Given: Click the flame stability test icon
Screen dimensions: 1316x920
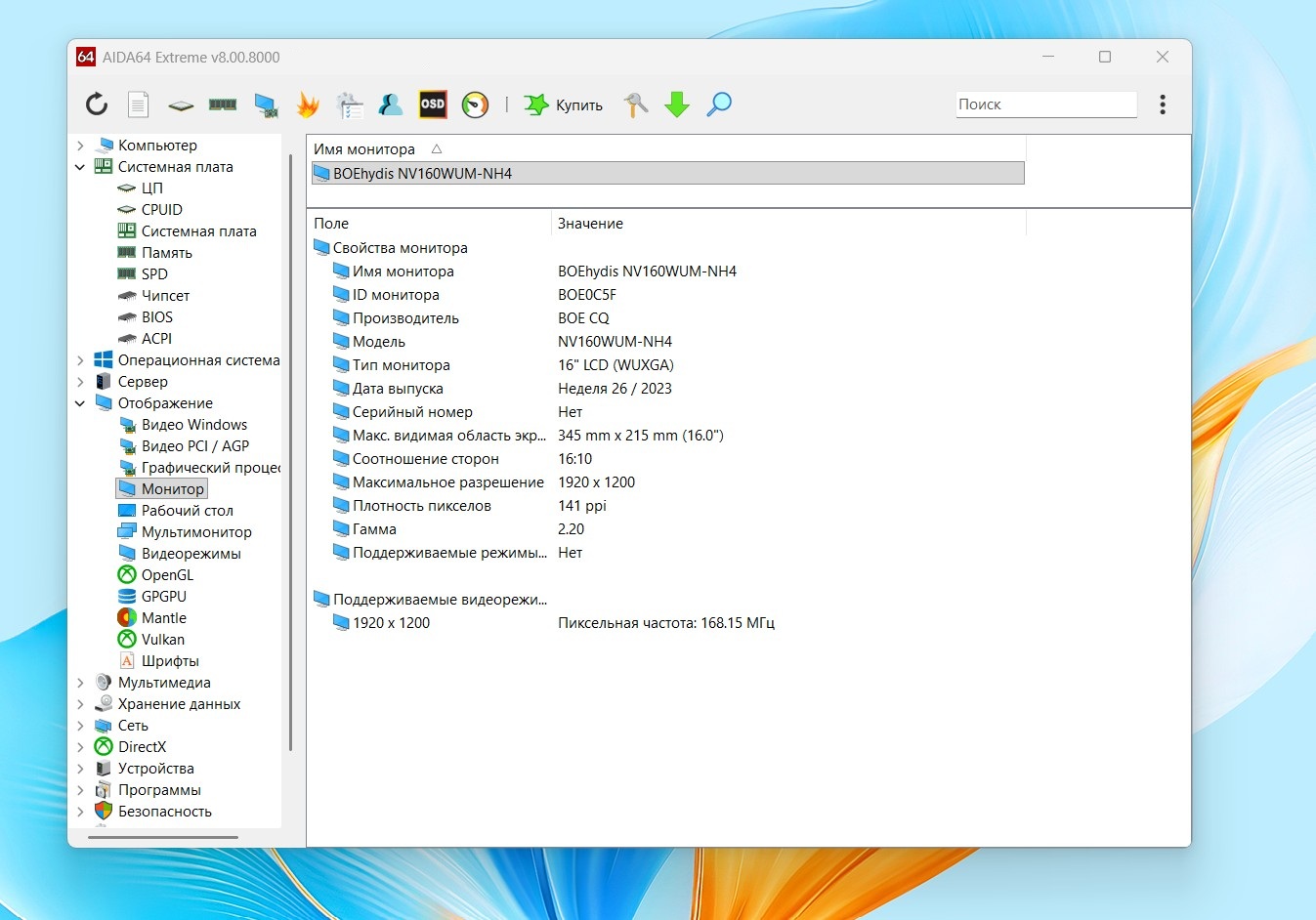Looking at the screenshot, I should (x=308, y=105).
